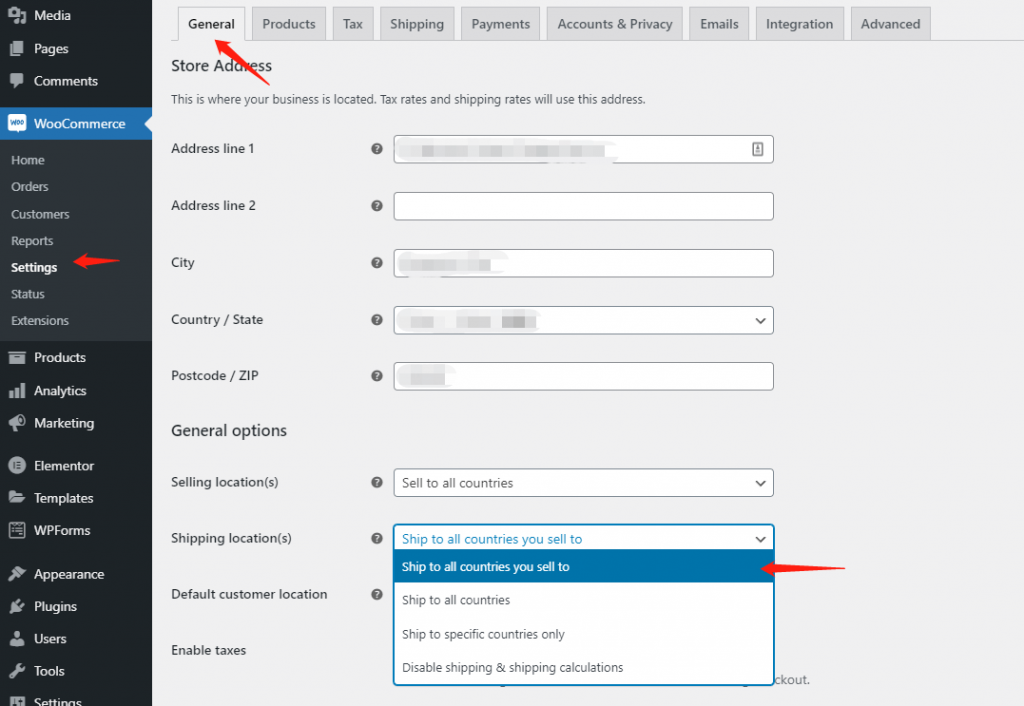Screen dimensions: 1024x706
Task: Click the Elementor circle icon
Action: [17, 466]
